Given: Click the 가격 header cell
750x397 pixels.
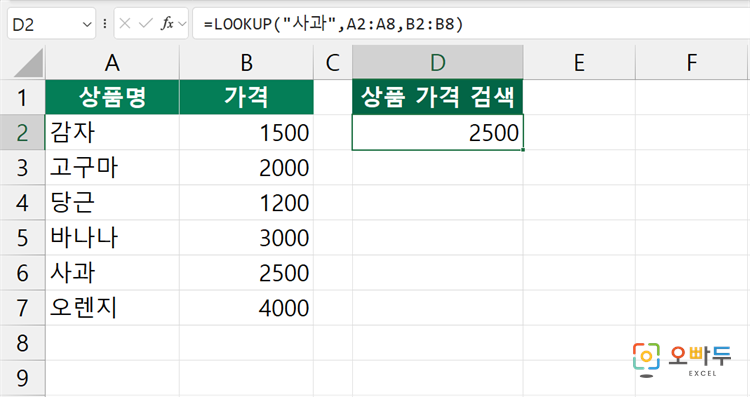Looking at the screenshot, I should click(x=246, y=97).
